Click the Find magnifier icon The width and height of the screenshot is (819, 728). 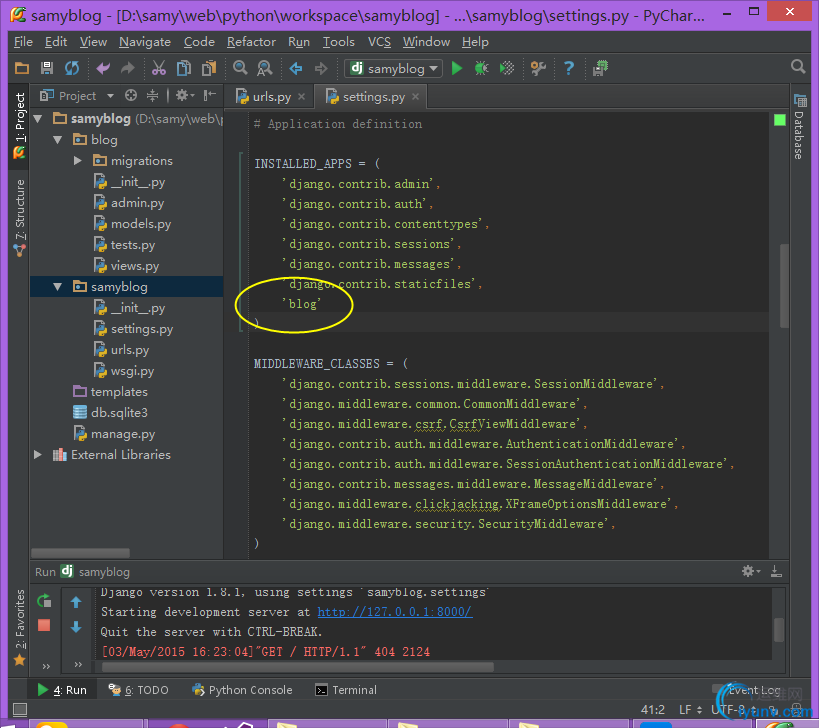[240, 68]
